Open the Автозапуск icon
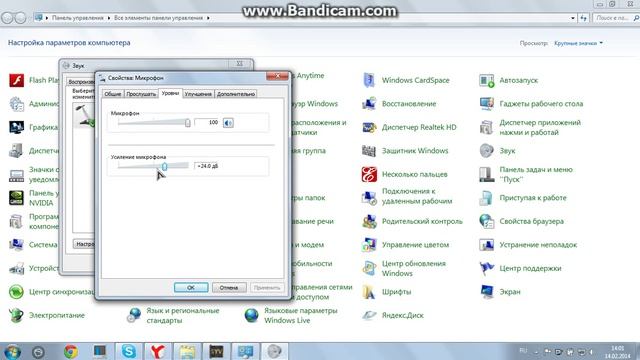Viewport: 640px width, 360px height. [487, 80]
